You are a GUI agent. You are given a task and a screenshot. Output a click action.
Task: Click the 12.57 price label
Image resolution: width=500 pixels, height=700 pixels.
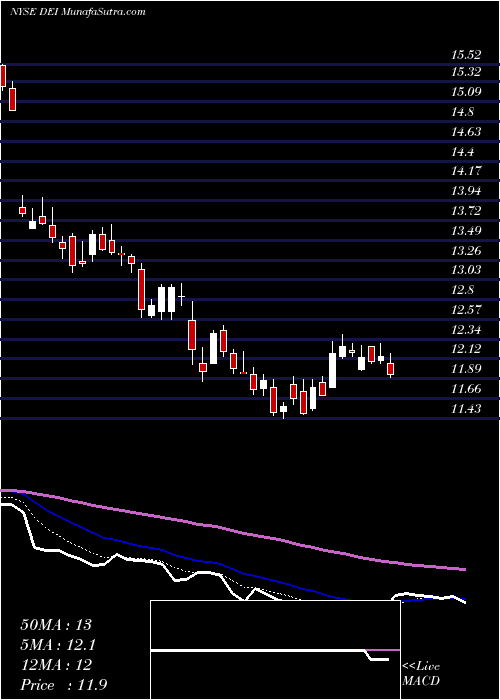coord(466,310)
